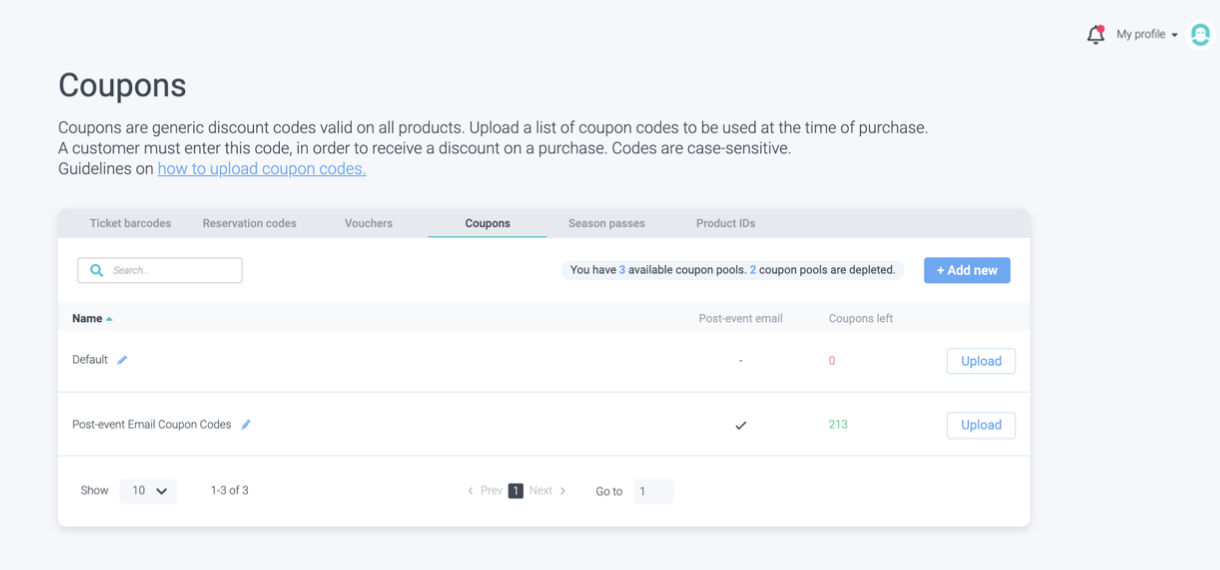
Task: Click the Go to page input
Action: pos(653,491)
